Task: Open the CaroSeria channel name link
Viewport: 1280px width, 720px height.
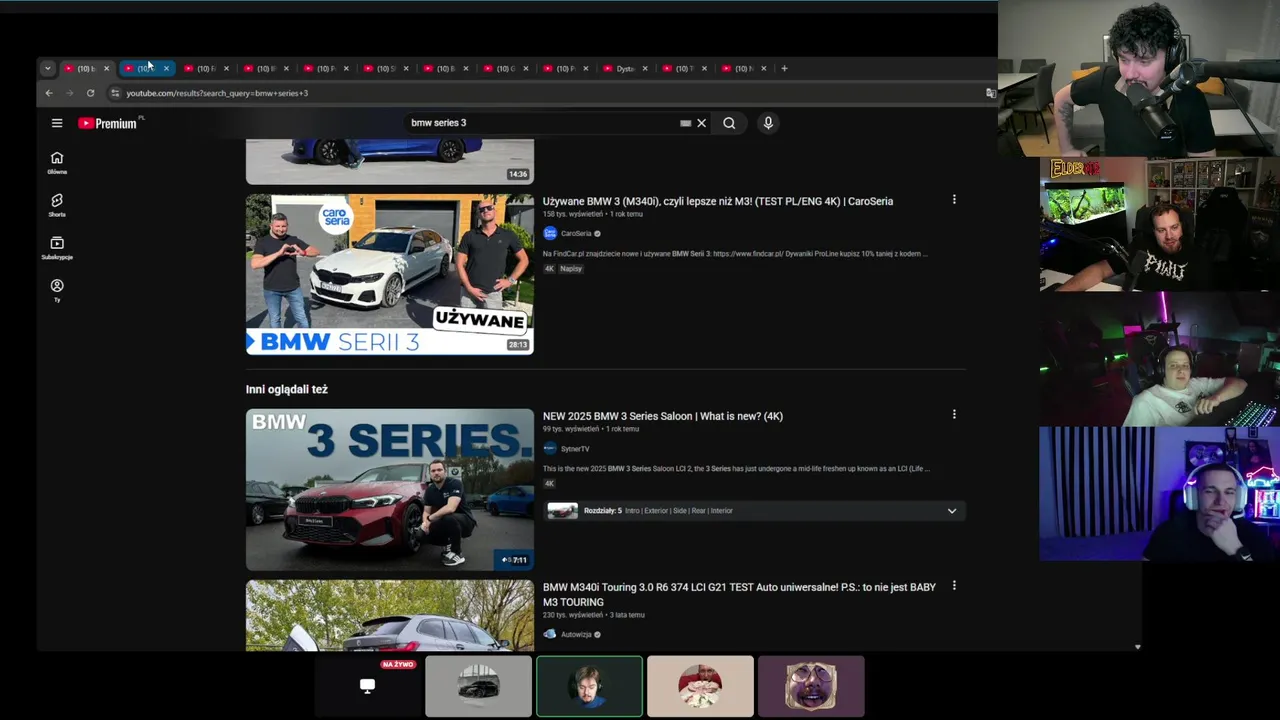Action: tap(576, 233)
